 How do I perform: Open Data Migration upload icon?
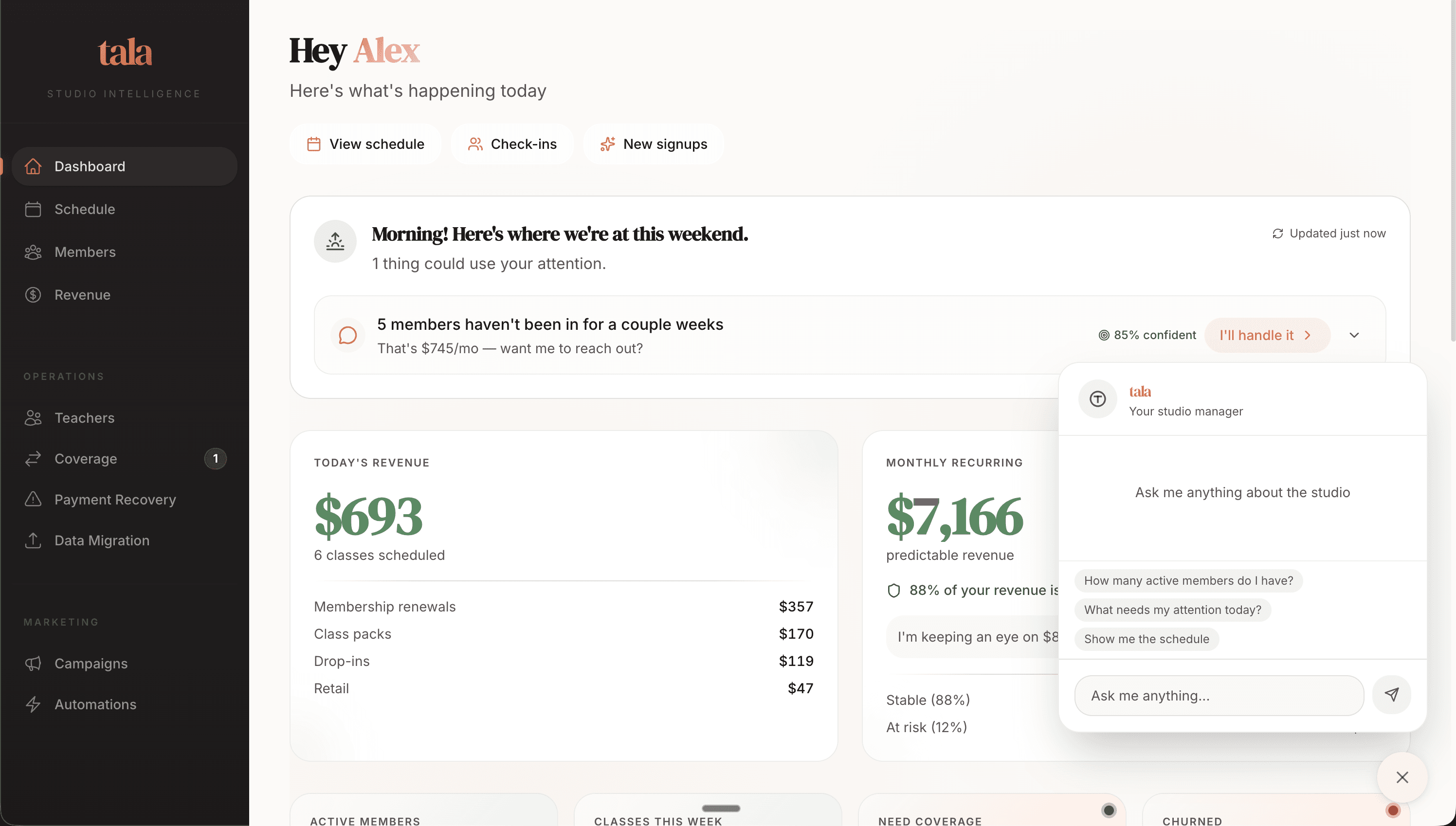(34, 540)
